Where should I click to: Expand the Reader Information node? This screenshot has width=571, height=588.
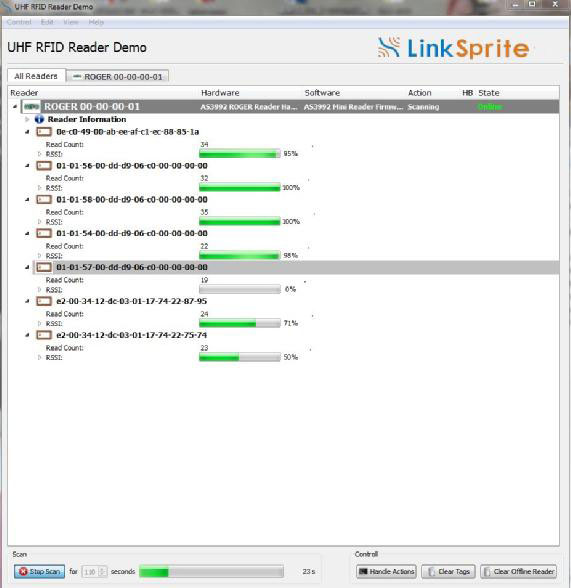pyautogui.click(x=27, y=119)
